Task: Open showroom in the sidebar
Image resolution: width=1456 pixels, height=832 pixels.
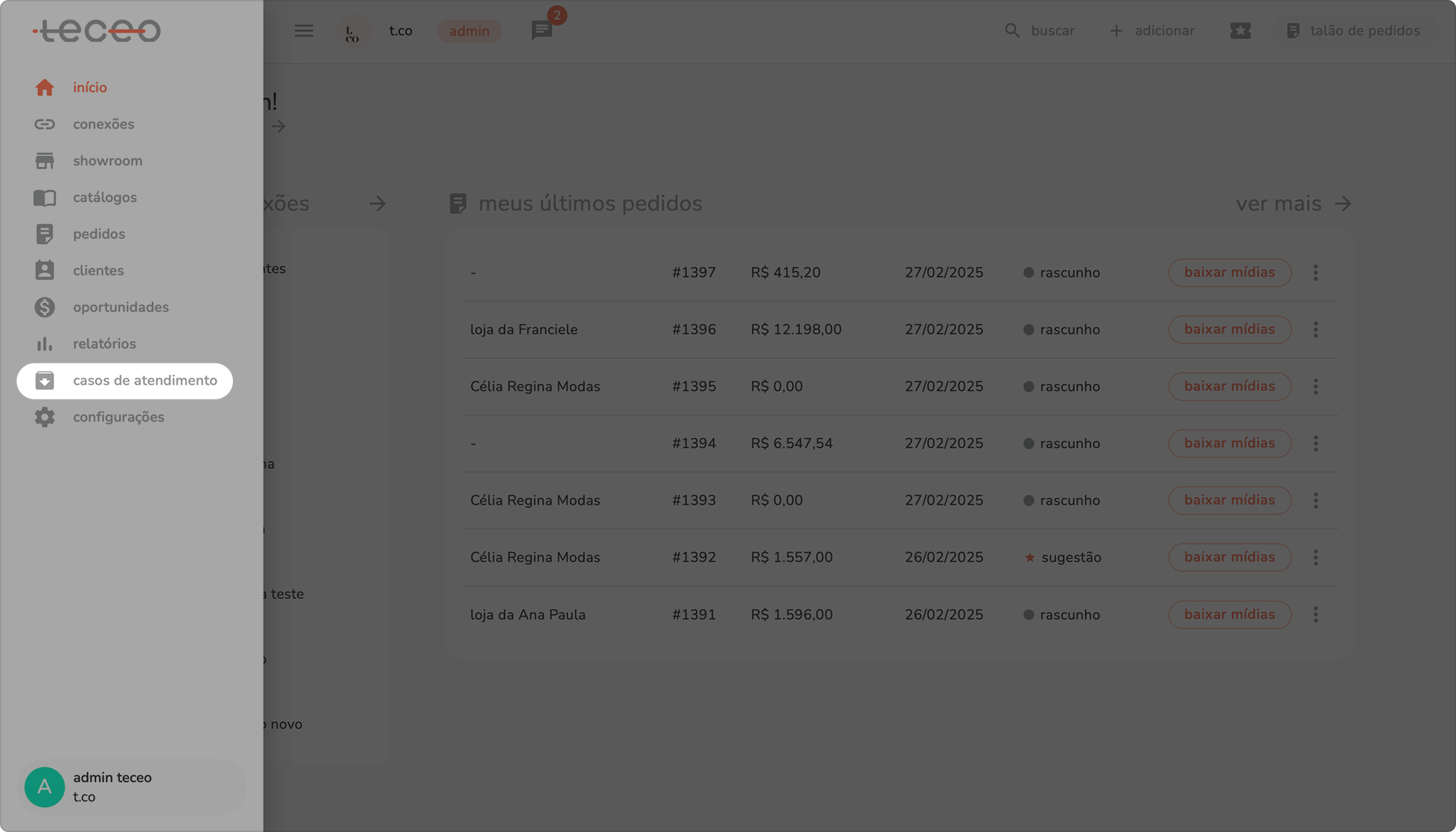Action: click(x=107, y=161)
